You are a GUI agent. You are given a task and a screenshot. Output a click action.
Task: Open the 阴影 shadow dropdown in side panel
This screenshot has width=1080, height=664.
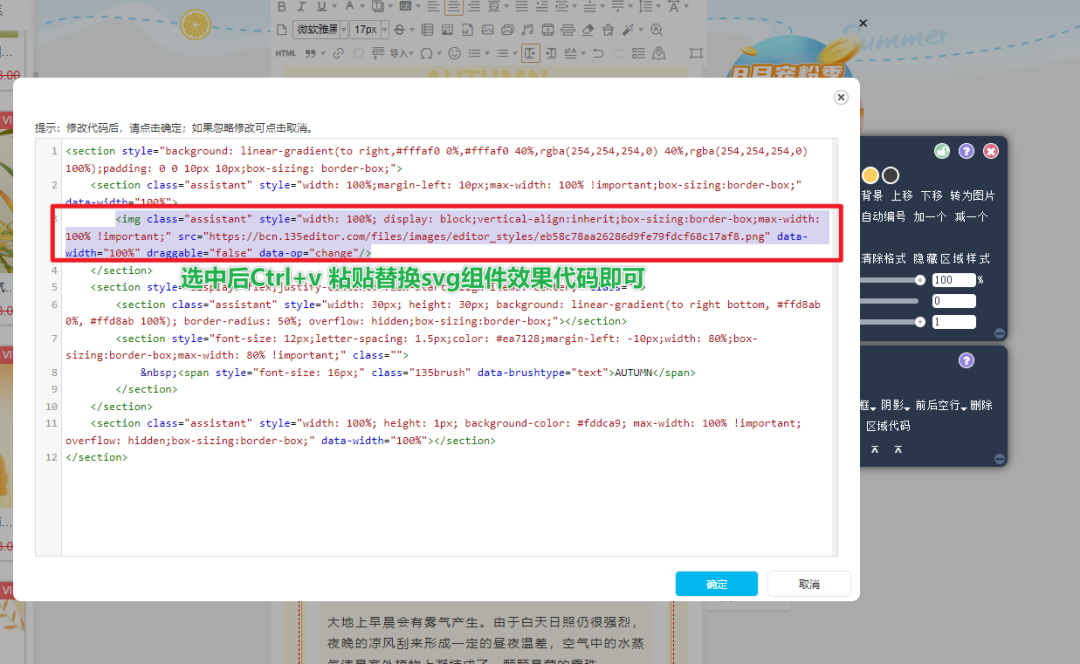[x=895, y=405]
